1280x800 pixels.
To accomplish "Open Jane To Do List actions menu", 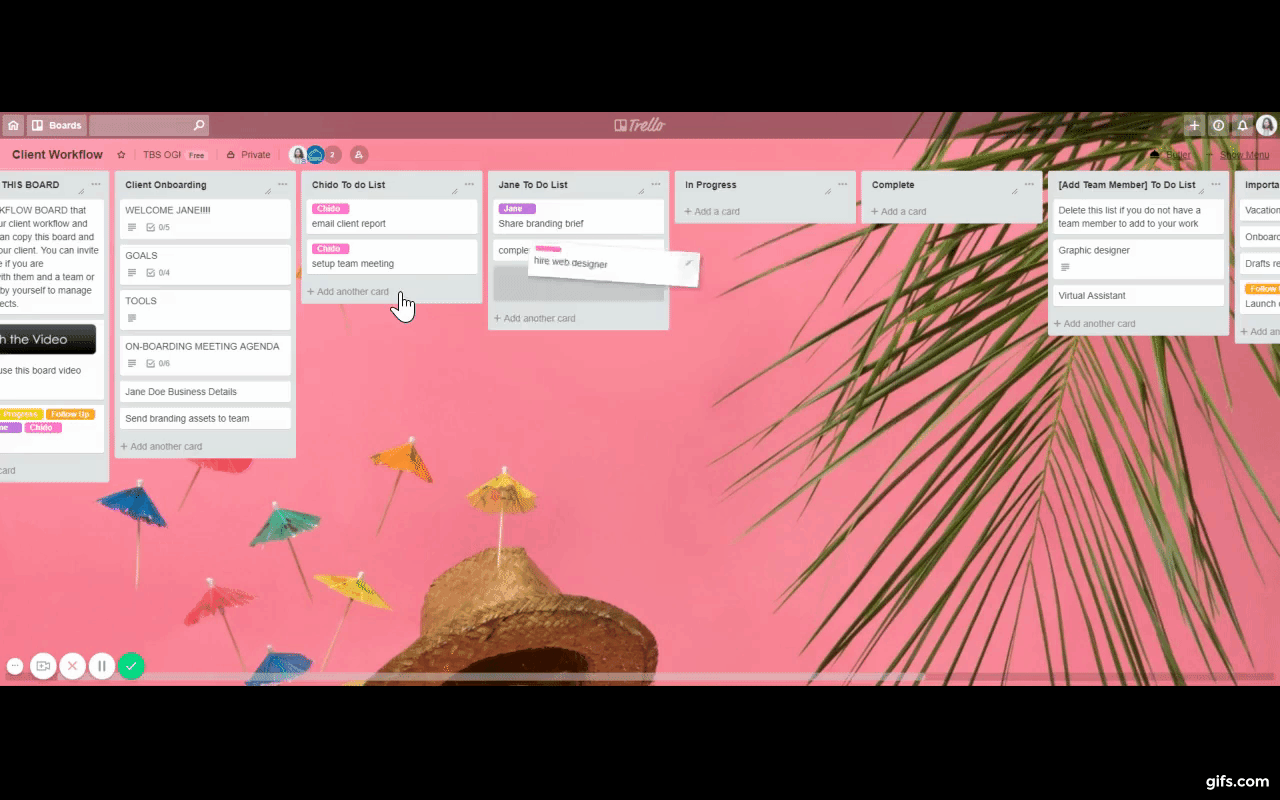I will tap(656, 184).
